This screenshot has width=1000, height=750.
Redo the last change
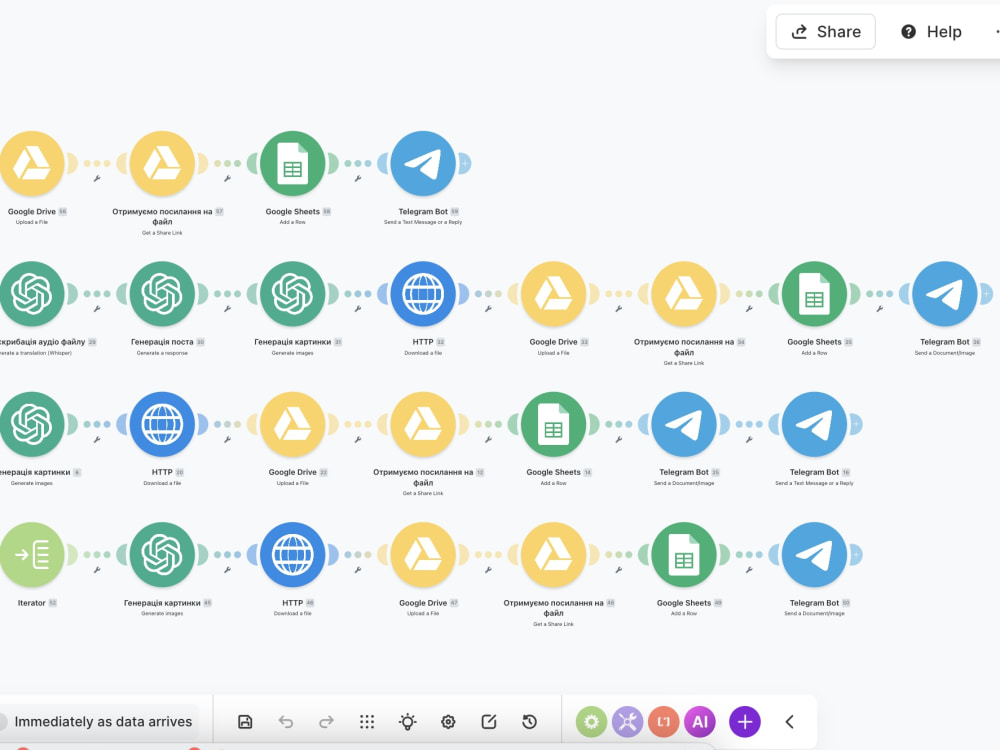click(x=326, y=721)
